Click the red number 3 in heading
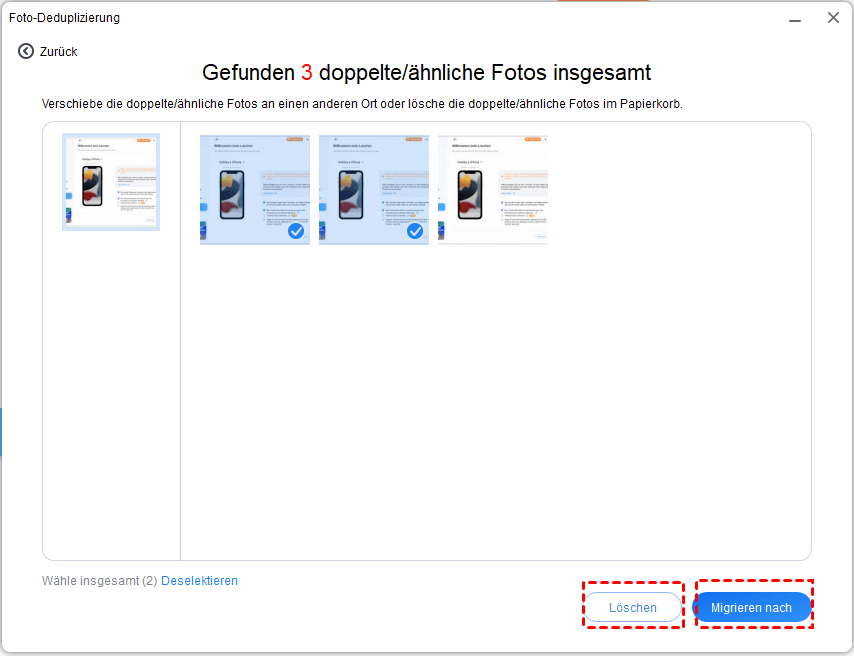 coord(306,73)
